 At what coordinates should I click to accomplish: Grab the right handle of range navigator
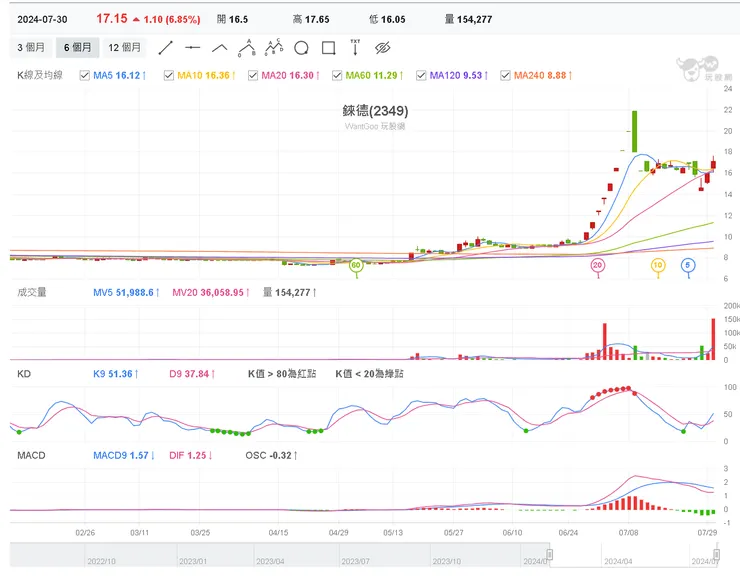coord(716,554)
